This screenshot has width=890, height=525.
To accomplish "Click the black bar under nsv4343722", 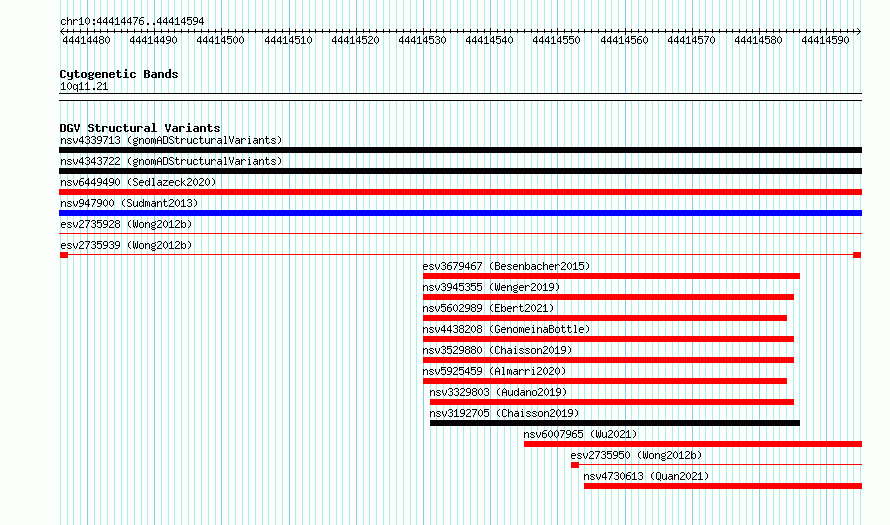I will coord(460,171).
